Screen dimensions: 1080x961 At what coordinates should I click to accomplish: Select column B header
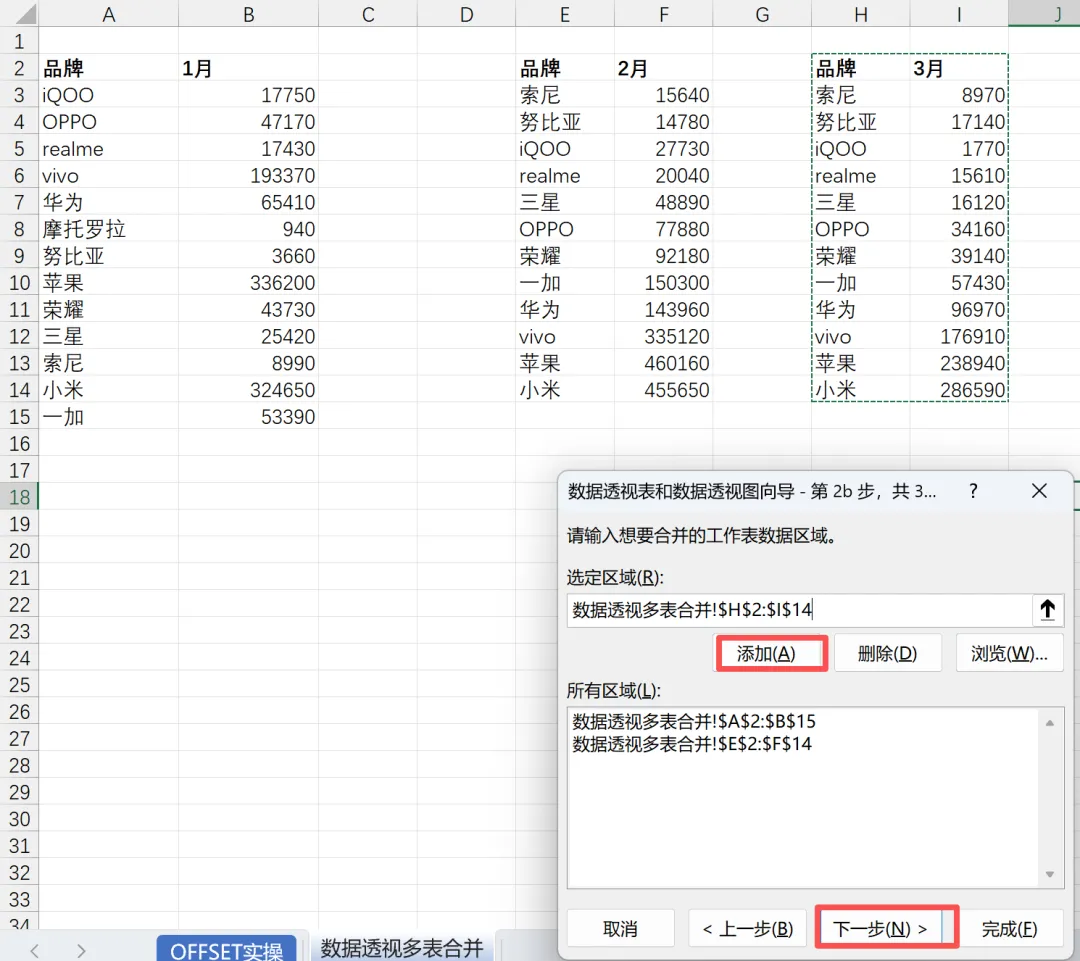click(x=249, y=14)
